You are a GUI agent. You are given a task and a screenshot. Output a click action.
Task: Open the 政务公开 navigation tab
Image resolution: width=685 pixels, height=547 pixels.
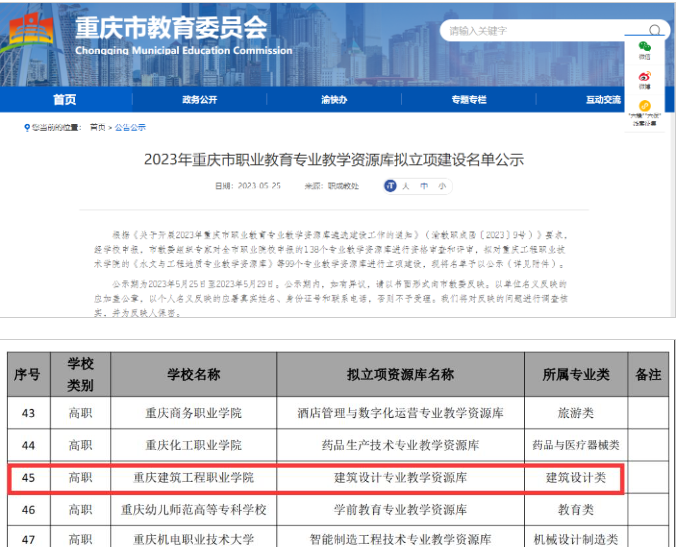(200, 100)
